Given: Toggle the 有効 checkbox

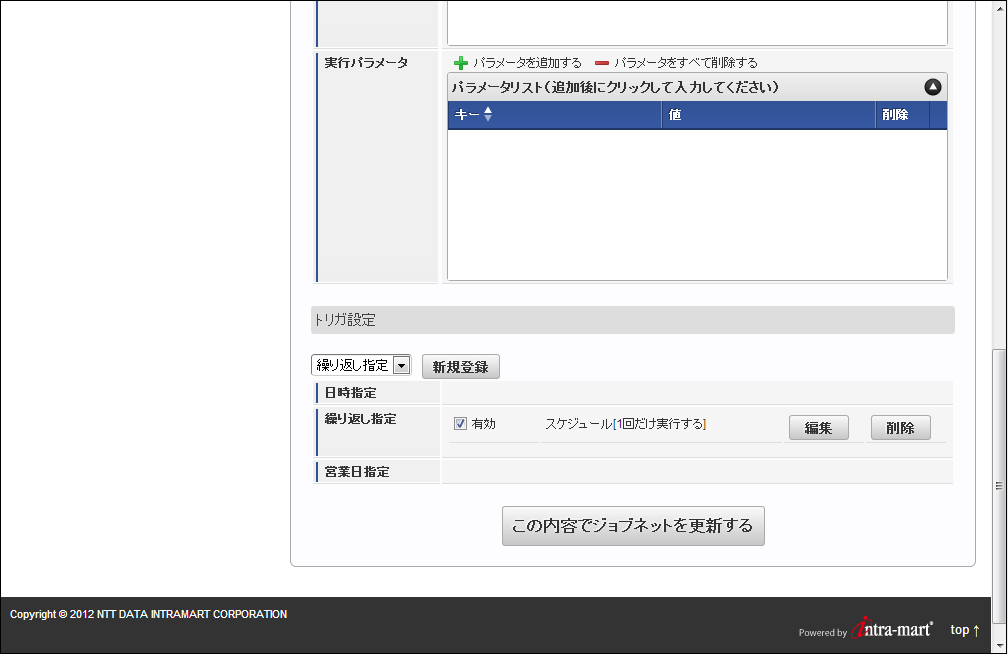Looking at the screenshot, I should (461, 424).
